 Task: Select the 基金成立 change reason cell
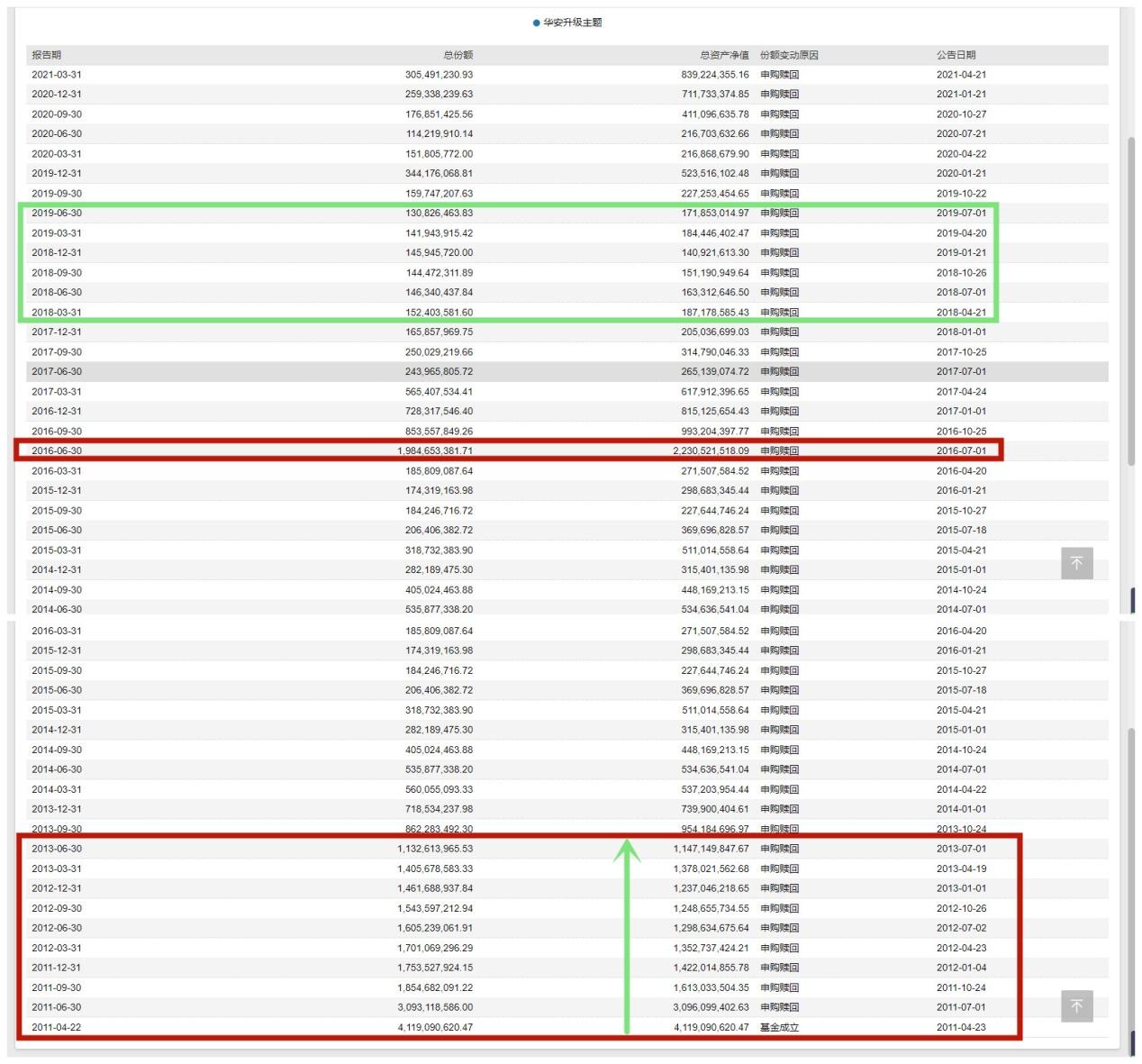click(x=780, y=1028)
